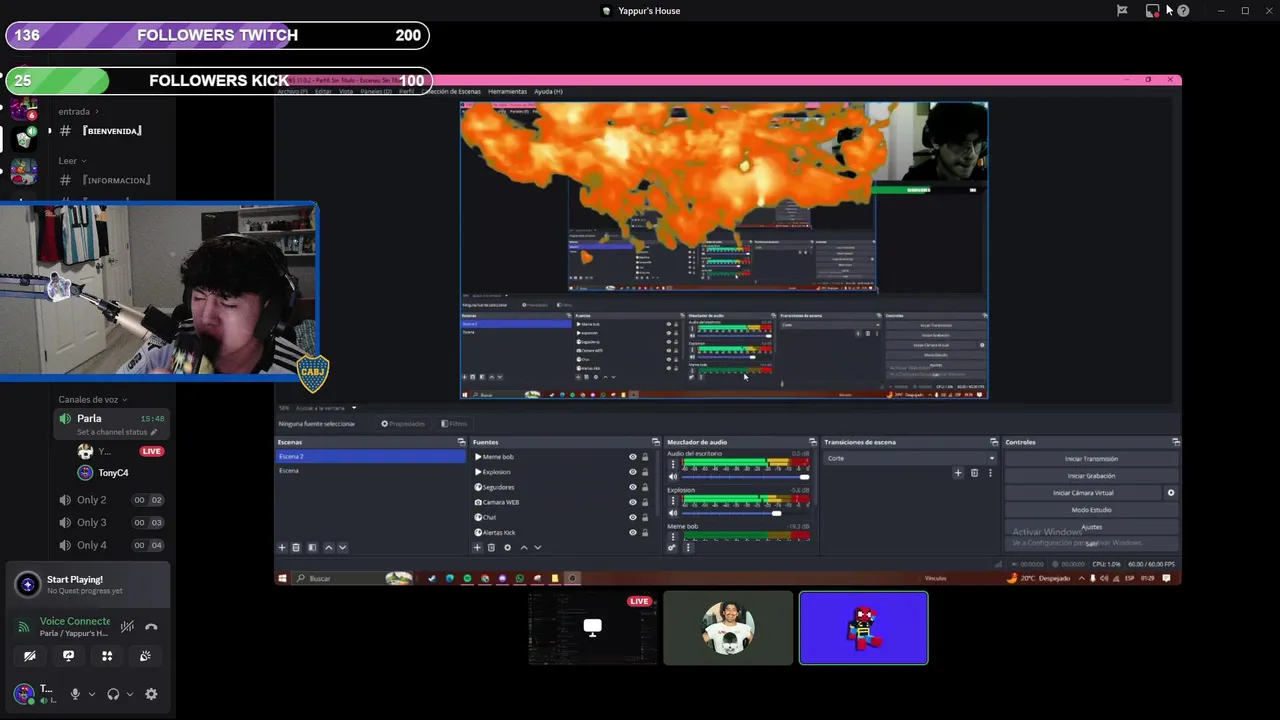Adjust Explosion volume slider
Image resolution: width=1280 pixels, height=720 pixels.
click(745, 513)
